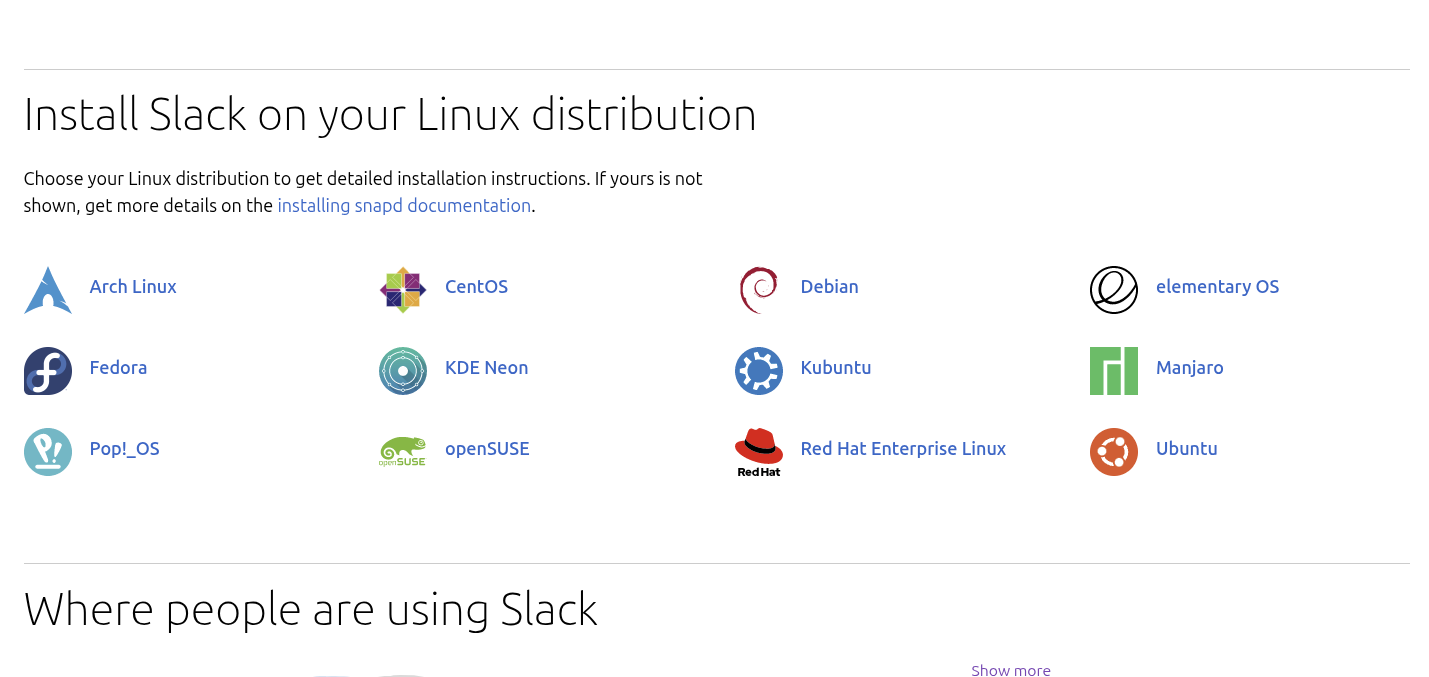Choose the elementary OS text link
Screen dimensions: 1429x677
[1217, 287]
